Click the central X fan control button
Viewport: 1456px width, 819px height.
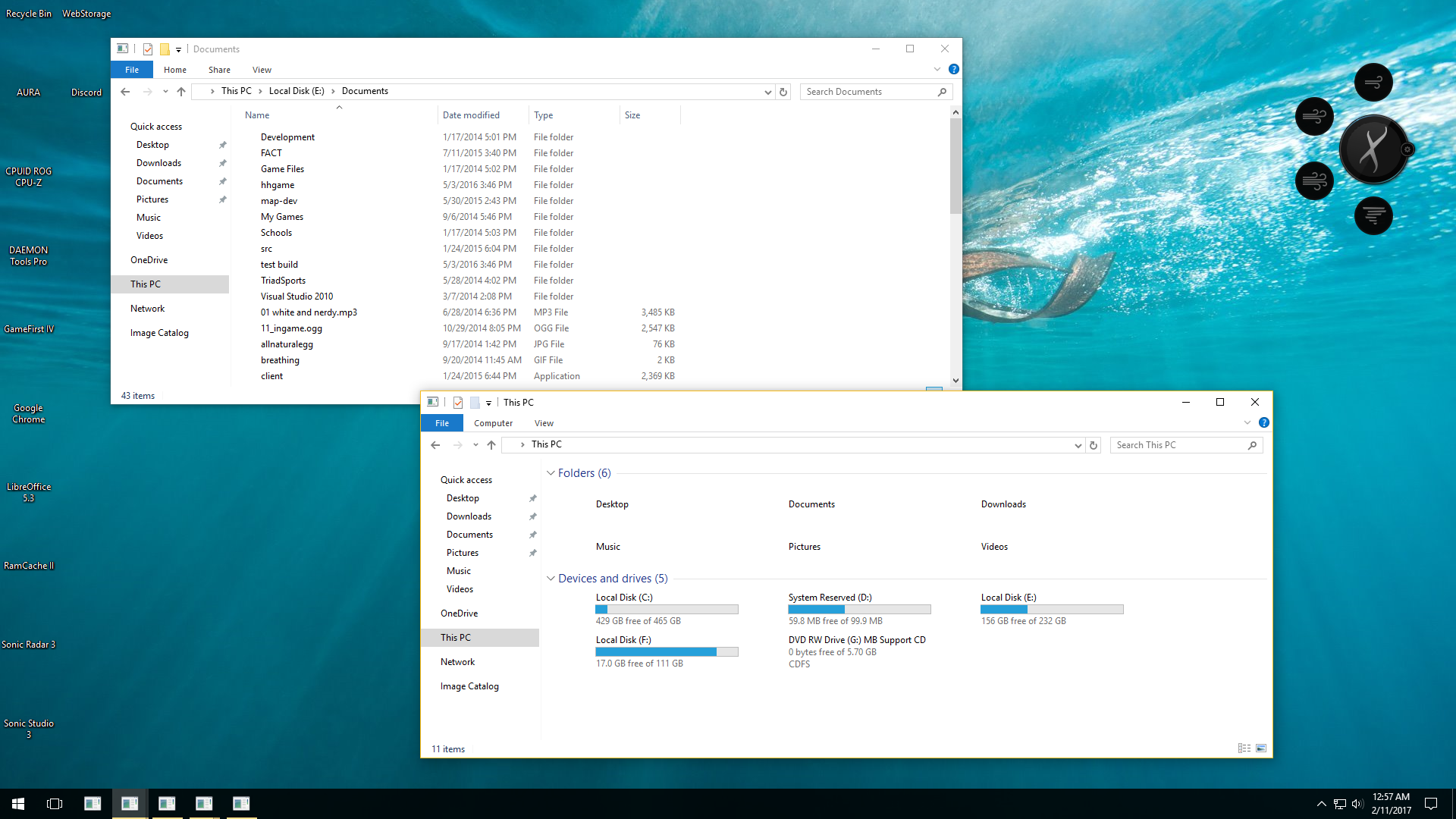[1373, 149]
